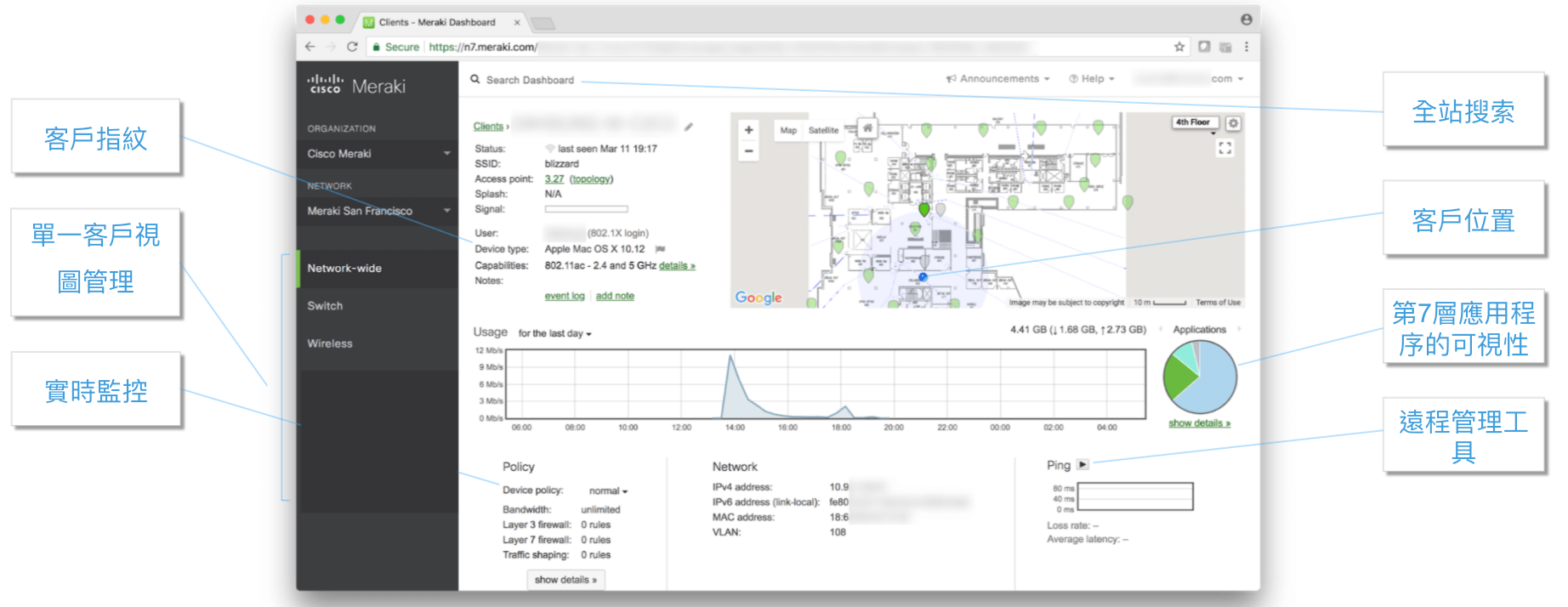The image size is (1568, 607).
Task: Start the Ping test play button
Action: tap(1082, 464)
